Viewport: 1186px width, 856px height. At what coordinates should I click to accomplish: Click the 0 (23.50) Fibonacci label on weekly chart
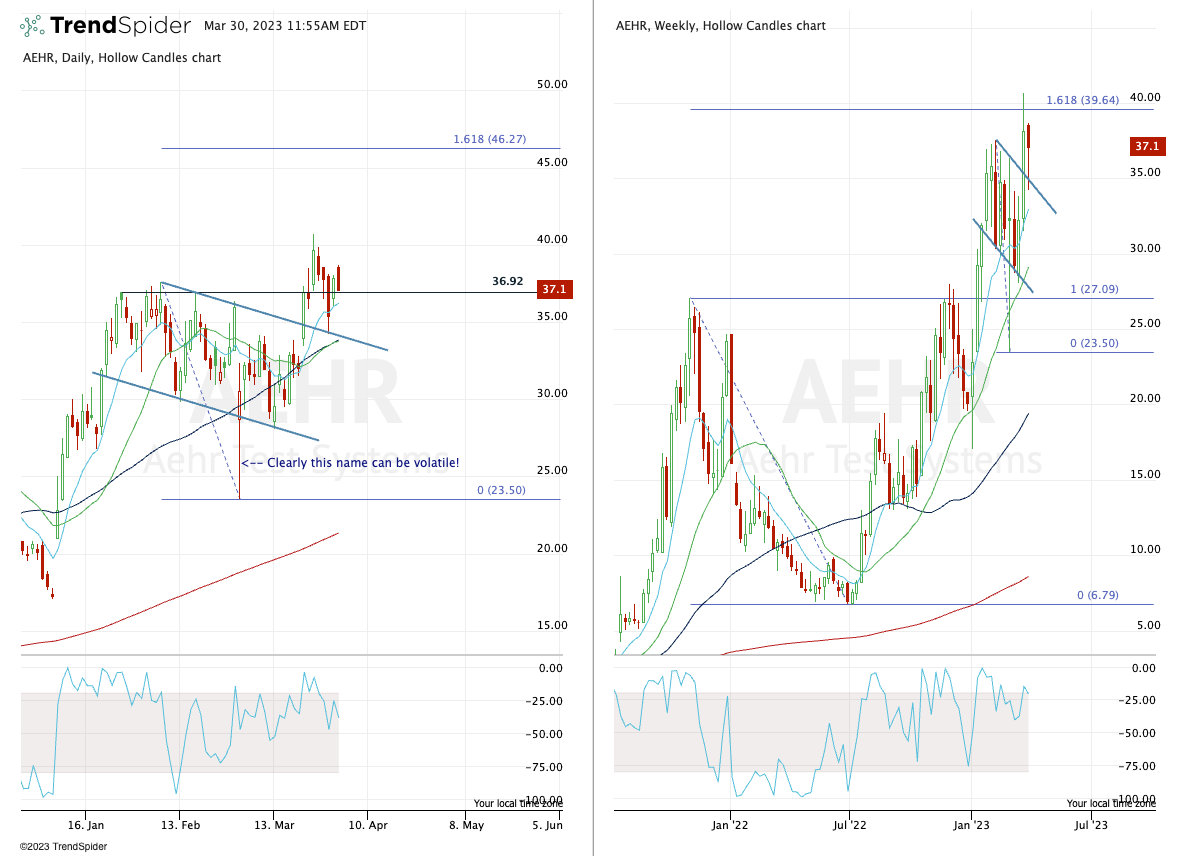click(x=1094, y=343)
